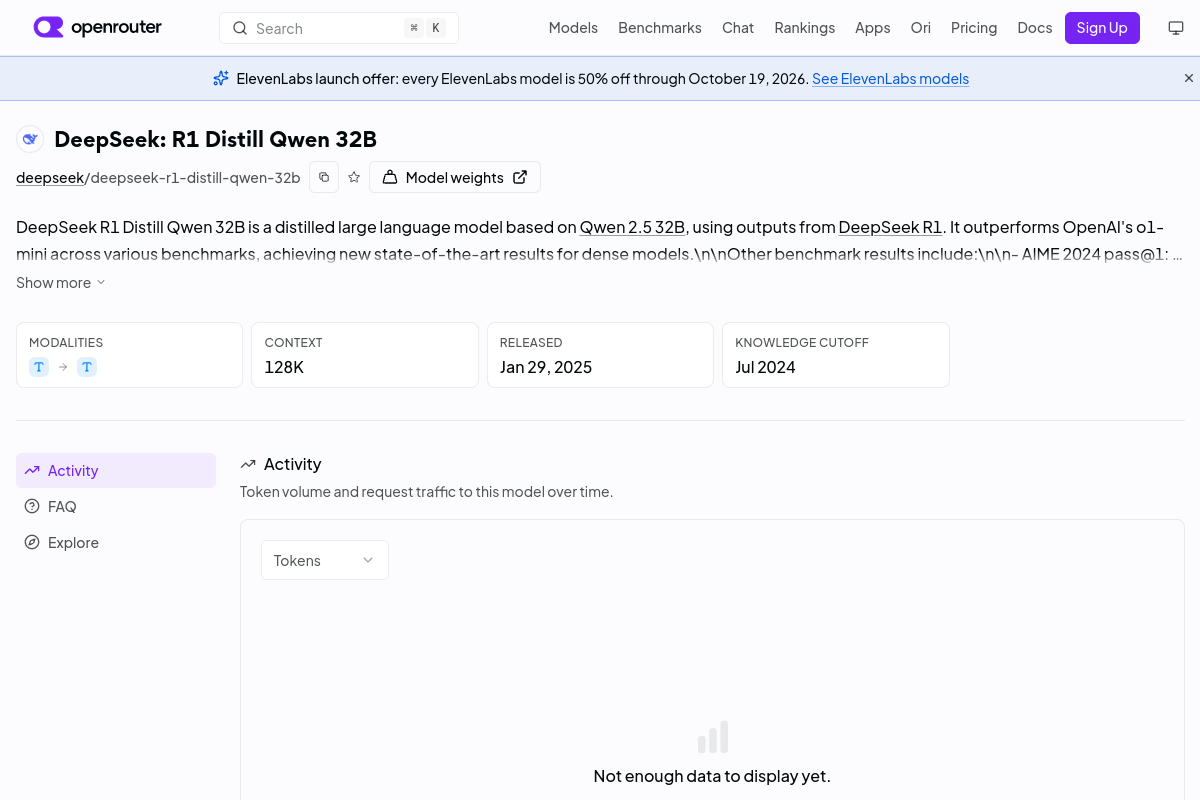
Task: Favorite the model with the star icon
Action: pos(354,177)
